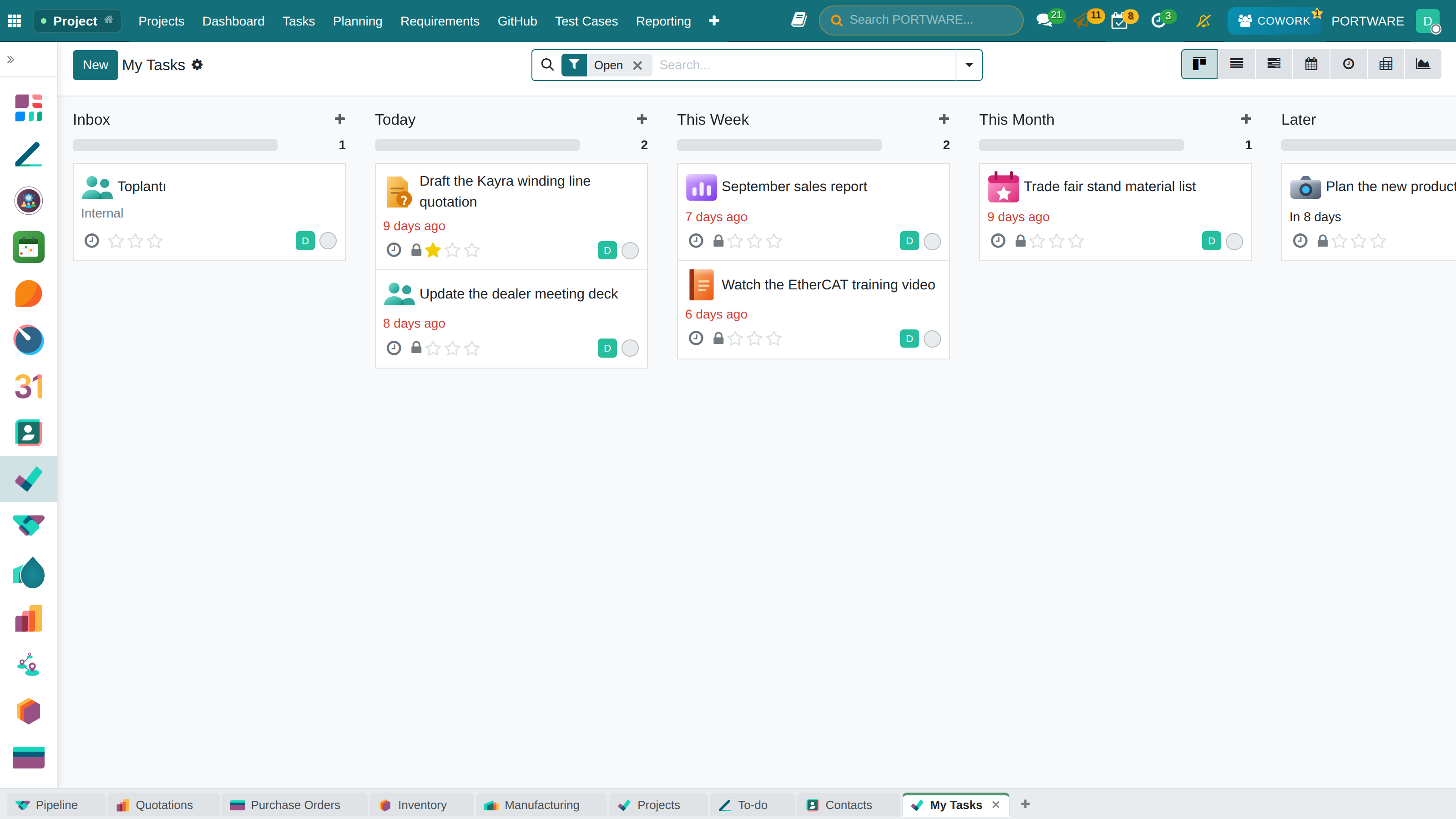Open the GitHub menu
1456x819 pixels.
click(x=517, y=21)
